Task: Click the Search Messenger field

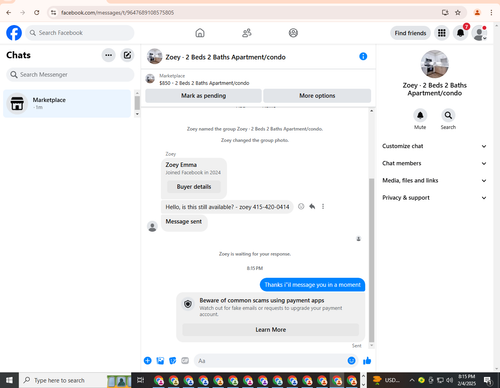Action: coord(70,74)
